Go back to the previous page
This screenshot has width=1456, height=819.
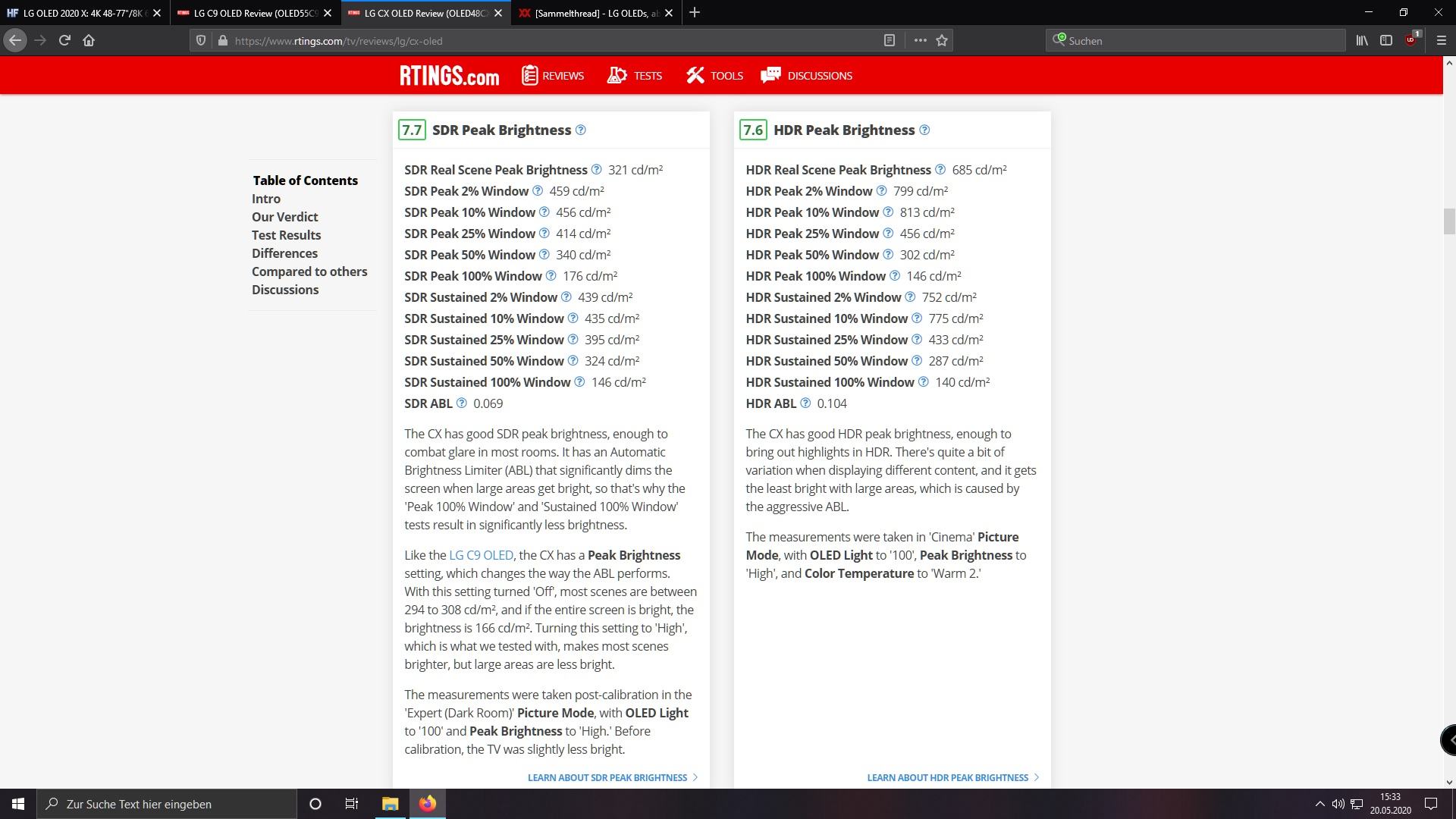click(x=15, y=40)
